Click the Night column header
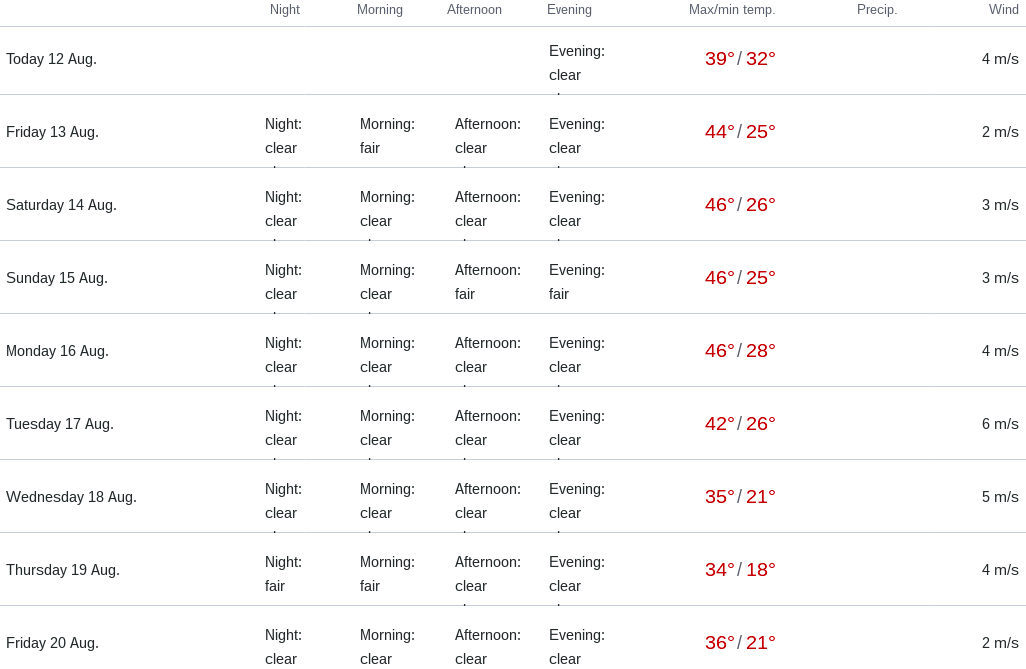1026x669 pixels. tap(285, 10)
